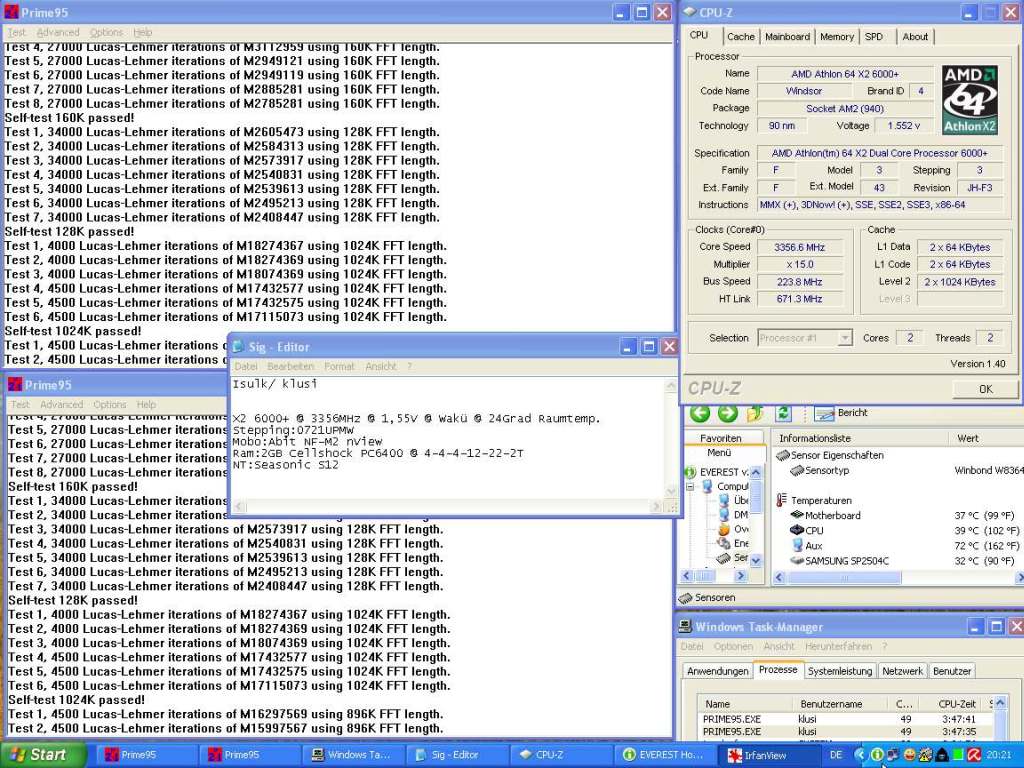This screenshot has height=768, width=1024.
Task: Select the SAMSUNG SP2504C drive row
Action: tap(840, 560)
